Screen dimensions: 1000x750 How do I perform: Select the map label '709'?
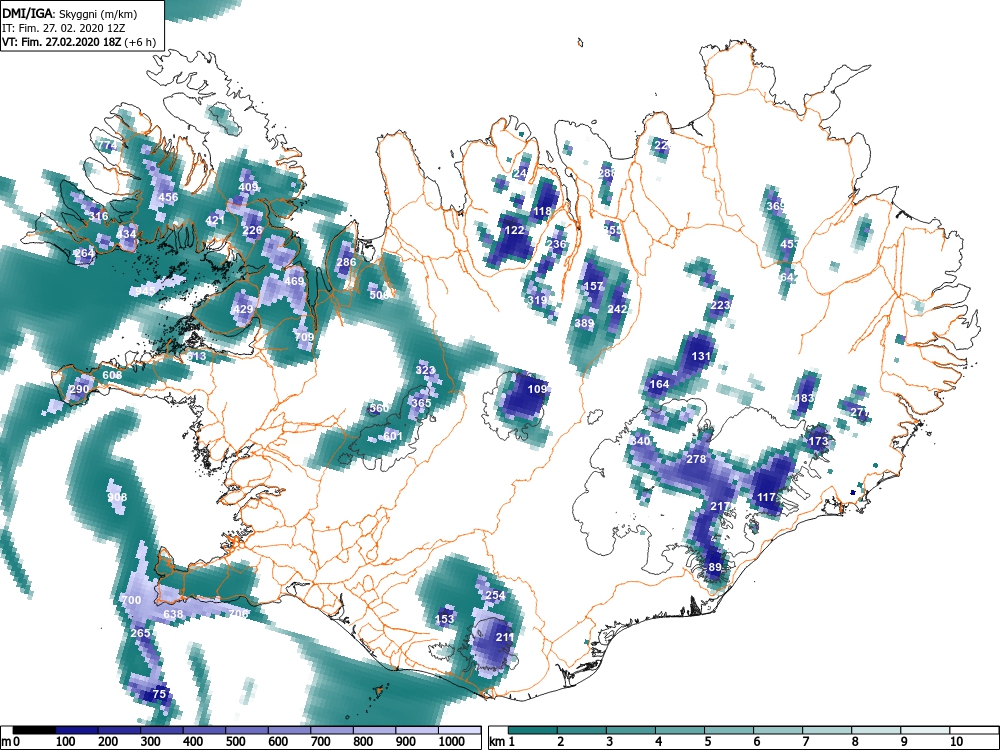pyautogui.click(x=304, y=337)
